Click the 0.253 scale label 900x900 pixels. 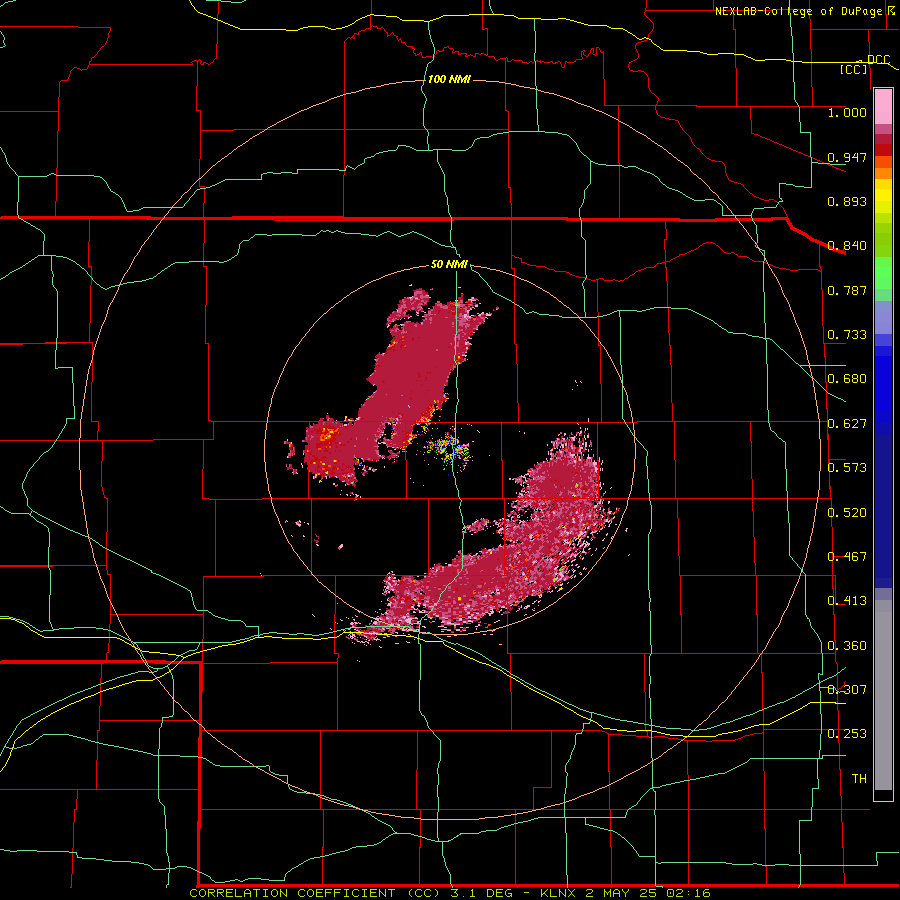pyautogui.click(x=847, y=734)
